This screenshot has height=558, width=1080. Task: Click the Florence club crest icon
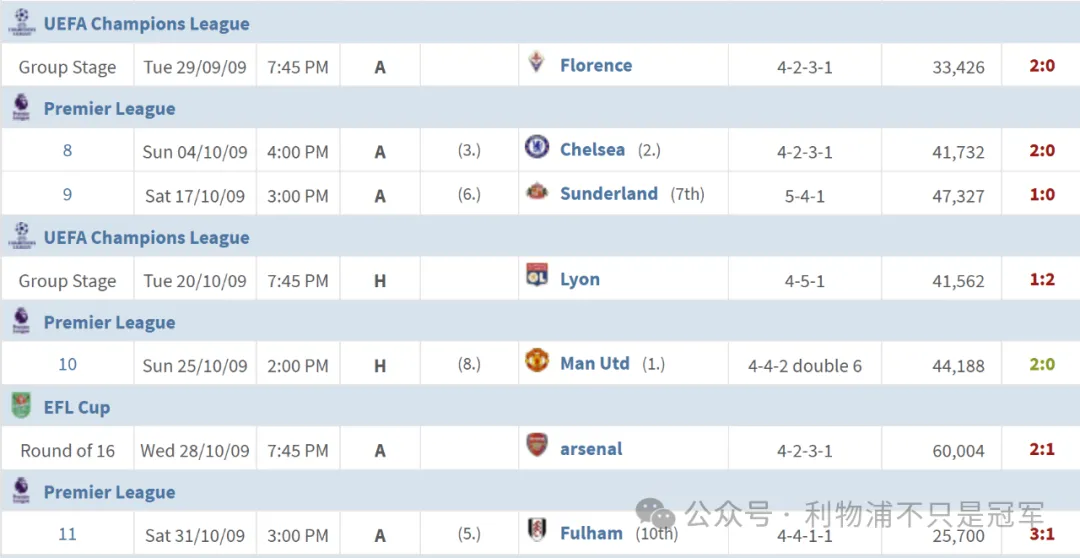tap(537, 64)
